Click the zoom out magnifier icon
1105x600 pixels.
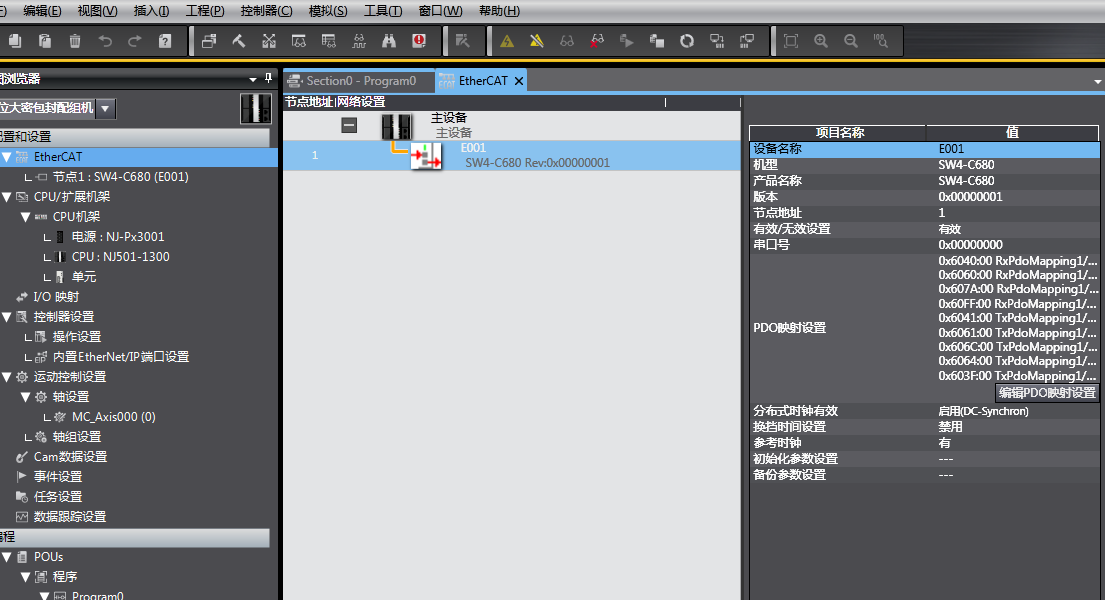pyautogui.click(x=851, y=41)
